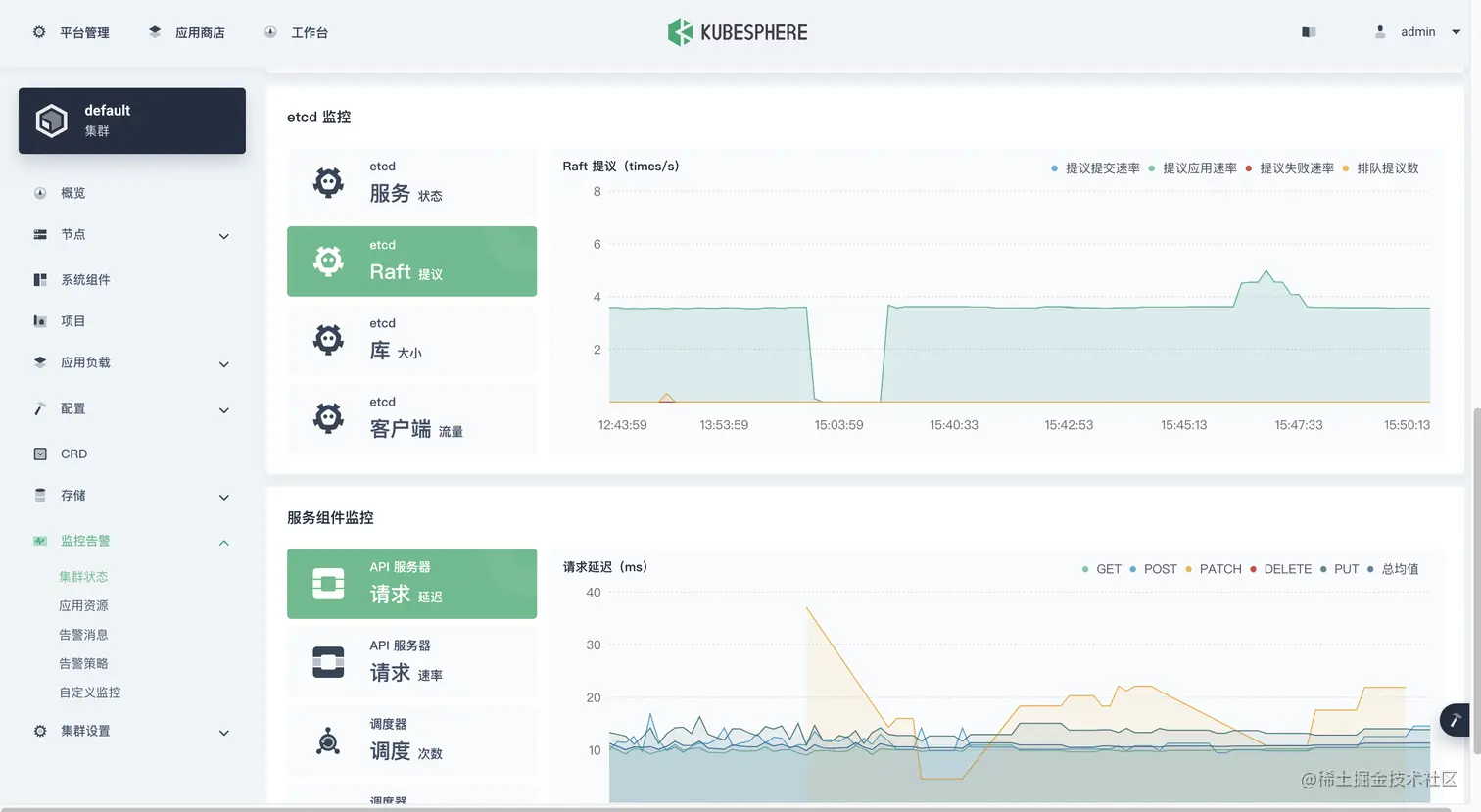
Task: Click the KubeSphere logo
Action: click(738, 32)
